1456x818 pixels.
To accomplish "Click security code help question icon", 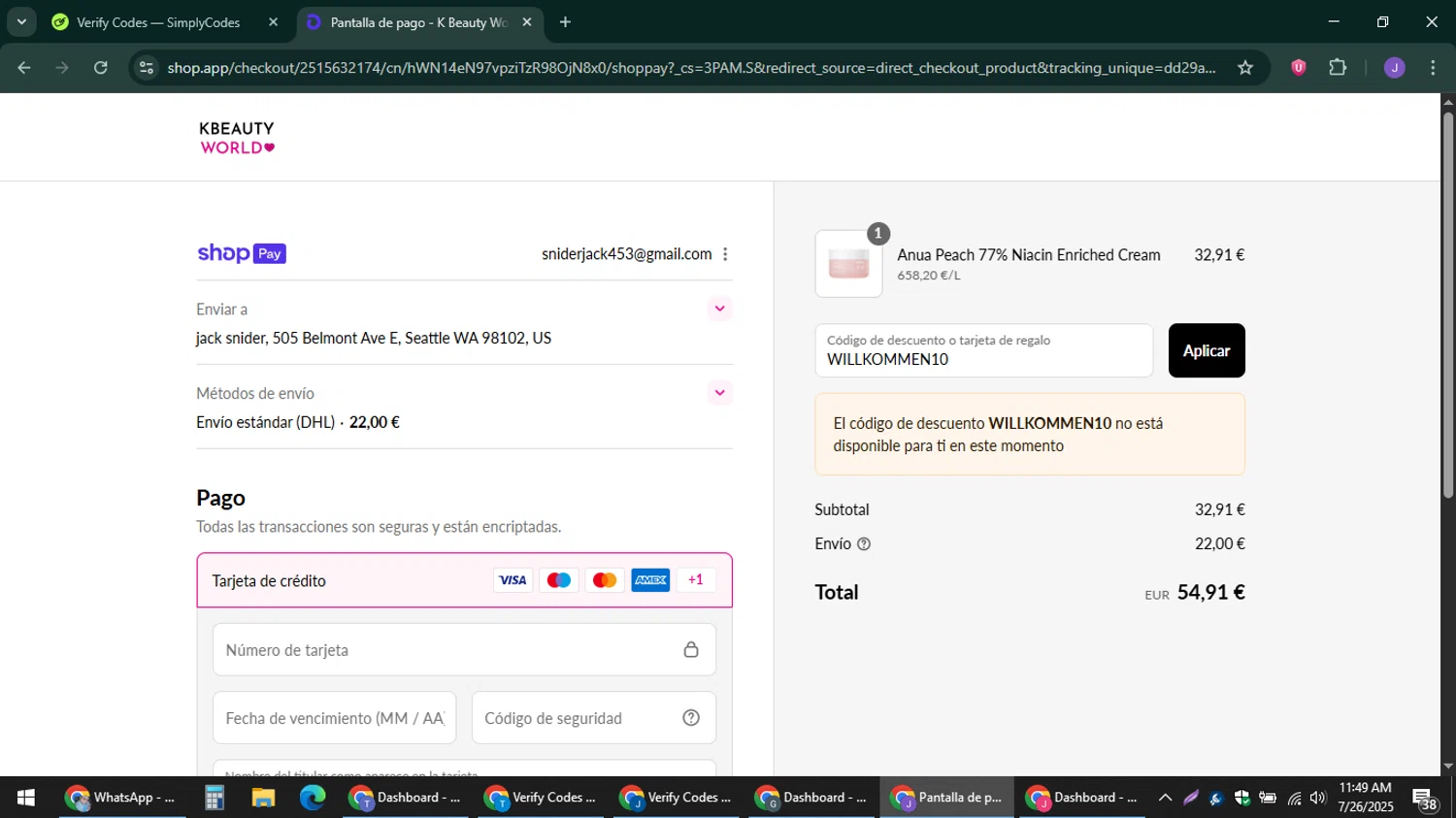I will coord(691,718).
